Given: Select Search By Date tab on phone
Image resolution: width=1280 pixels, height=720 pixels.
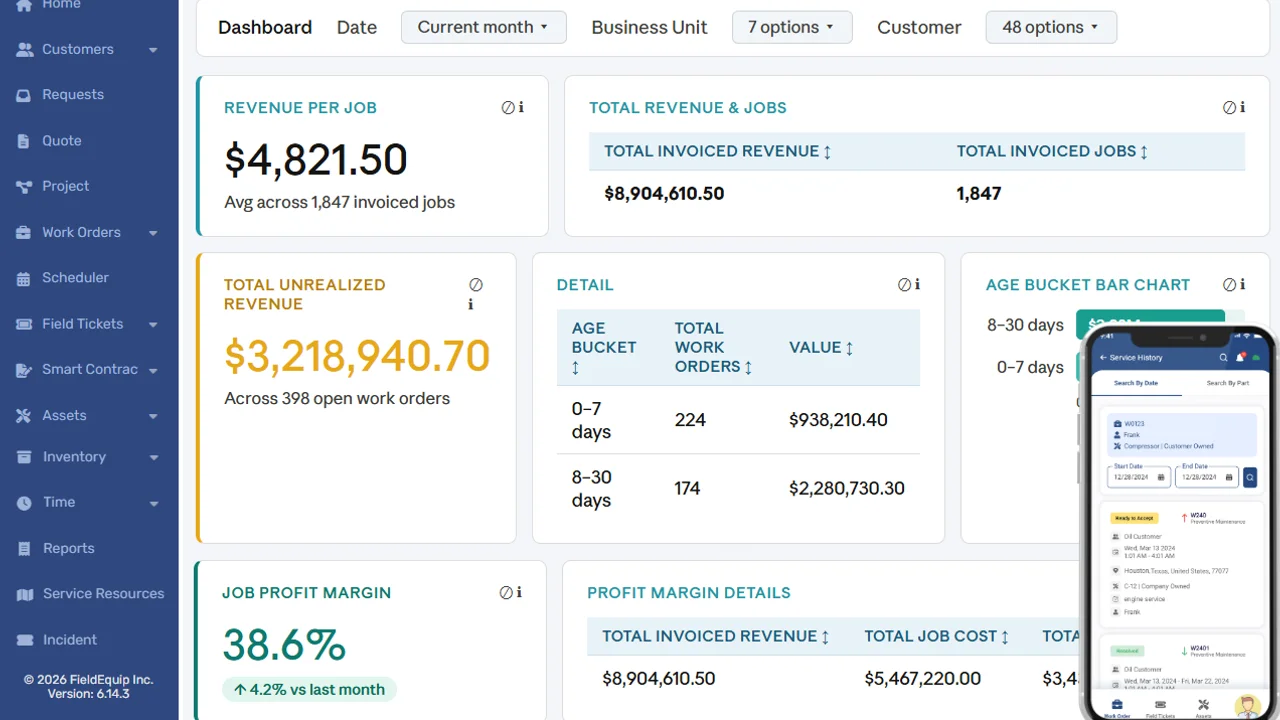Looking at the screenshot, I should coord(1136,383).
